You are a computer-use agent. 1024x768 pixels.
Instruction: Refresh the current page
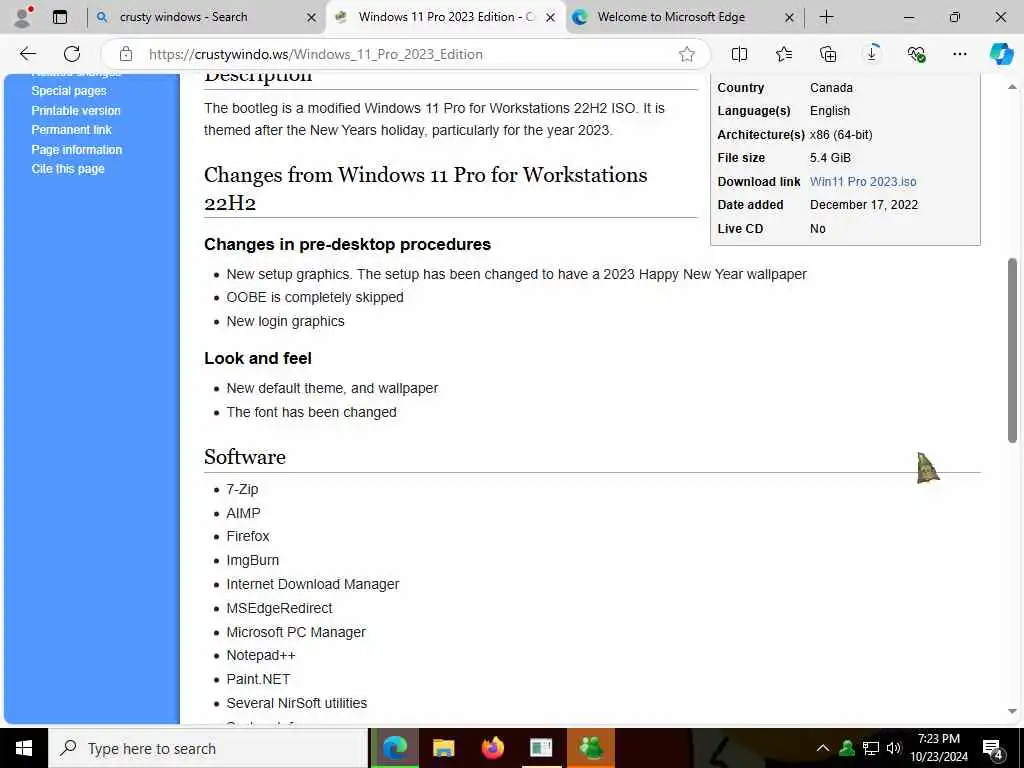[x=72, y=54]
